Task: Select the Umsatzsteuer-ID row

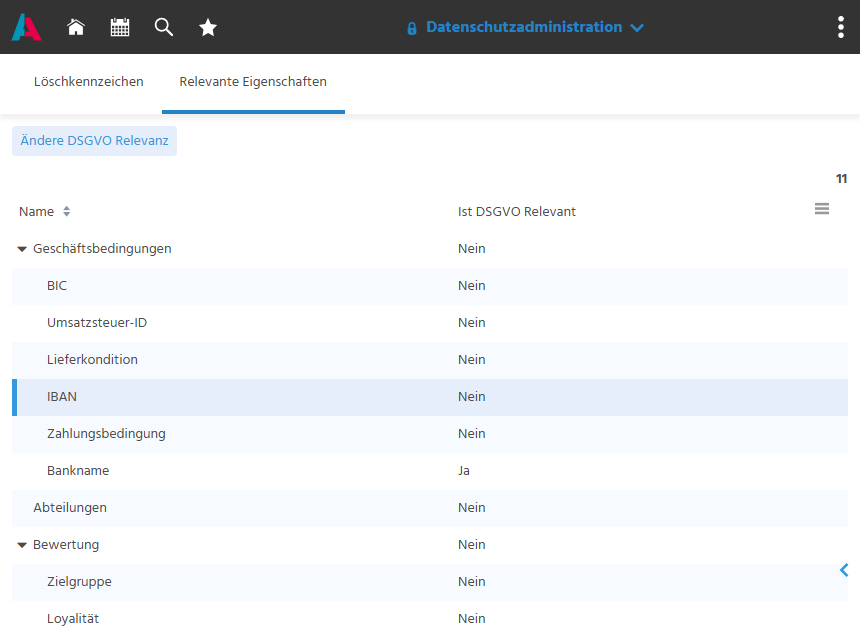Action: pos(430,323)
